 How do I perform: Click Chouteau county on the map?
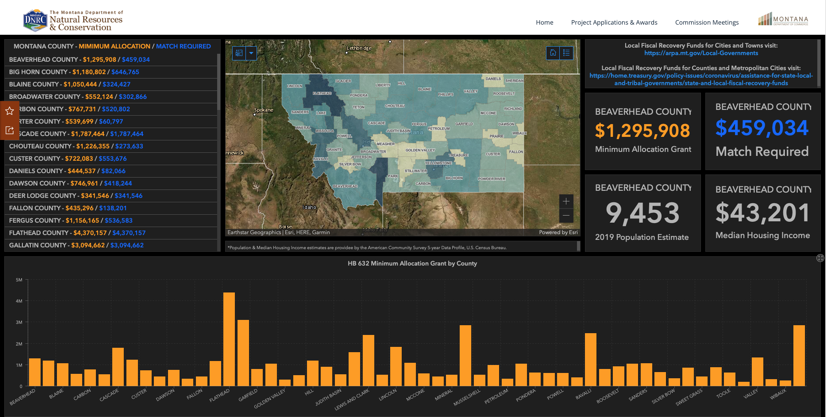(x=395, y=108)
